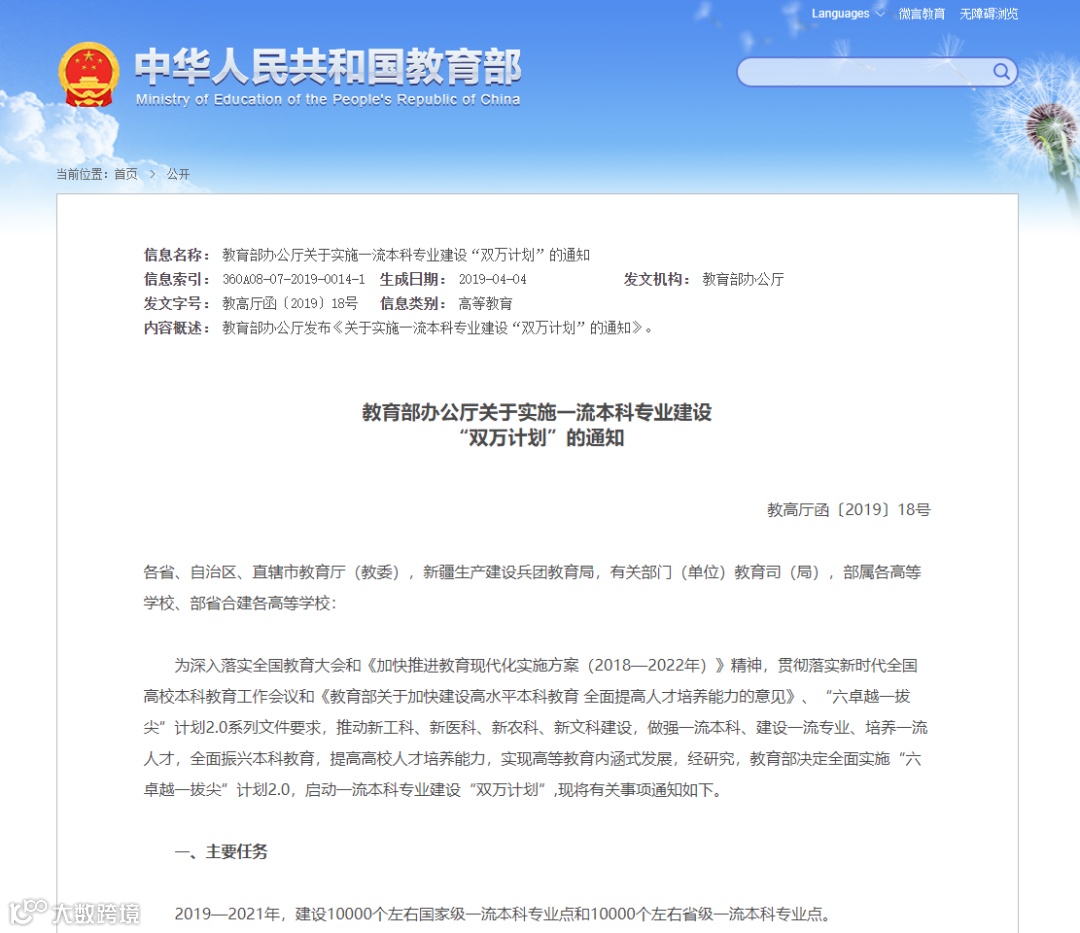
Task: Click the 内容概述 label
Action: (176, 328)
